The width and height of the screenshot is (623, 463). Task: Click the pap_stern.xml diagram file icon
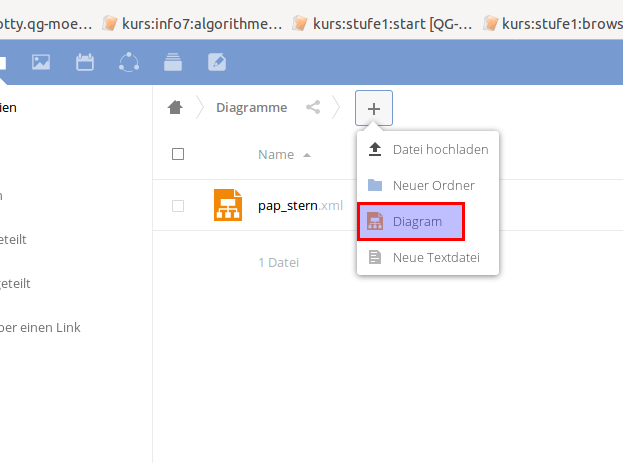tap(228, 205)
